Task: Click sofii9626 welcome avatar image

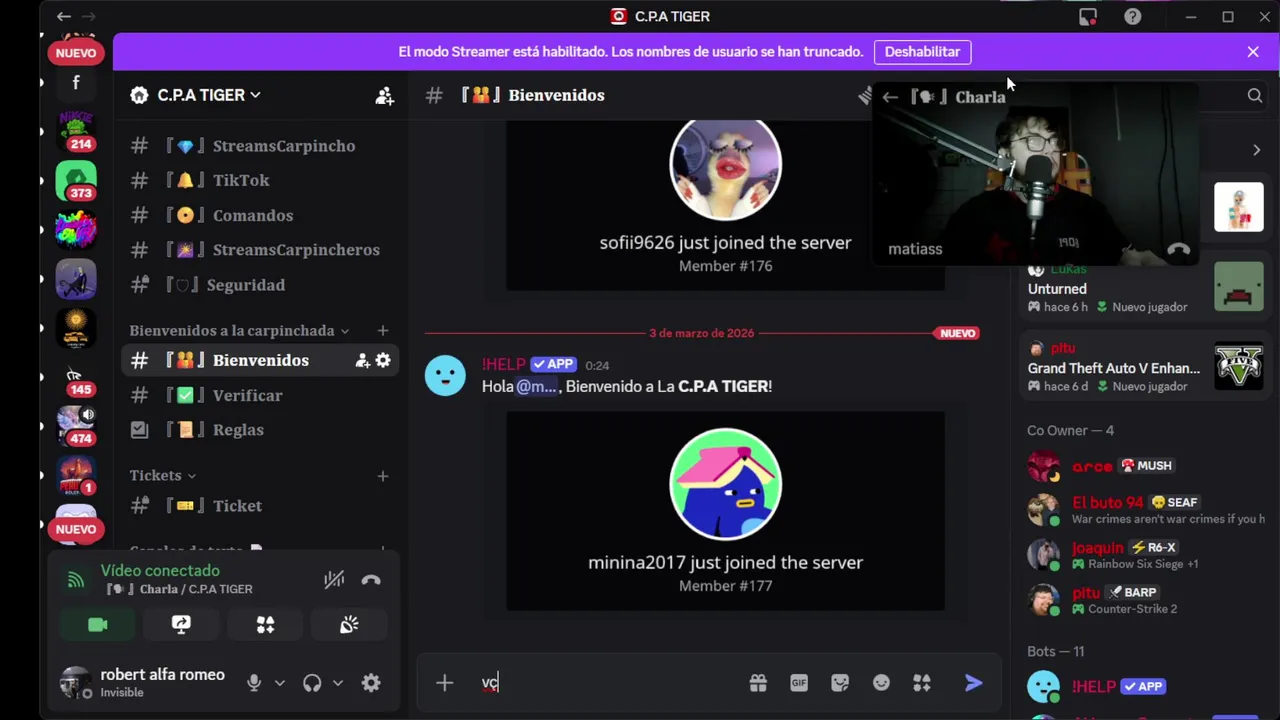Action: [725, 167]
